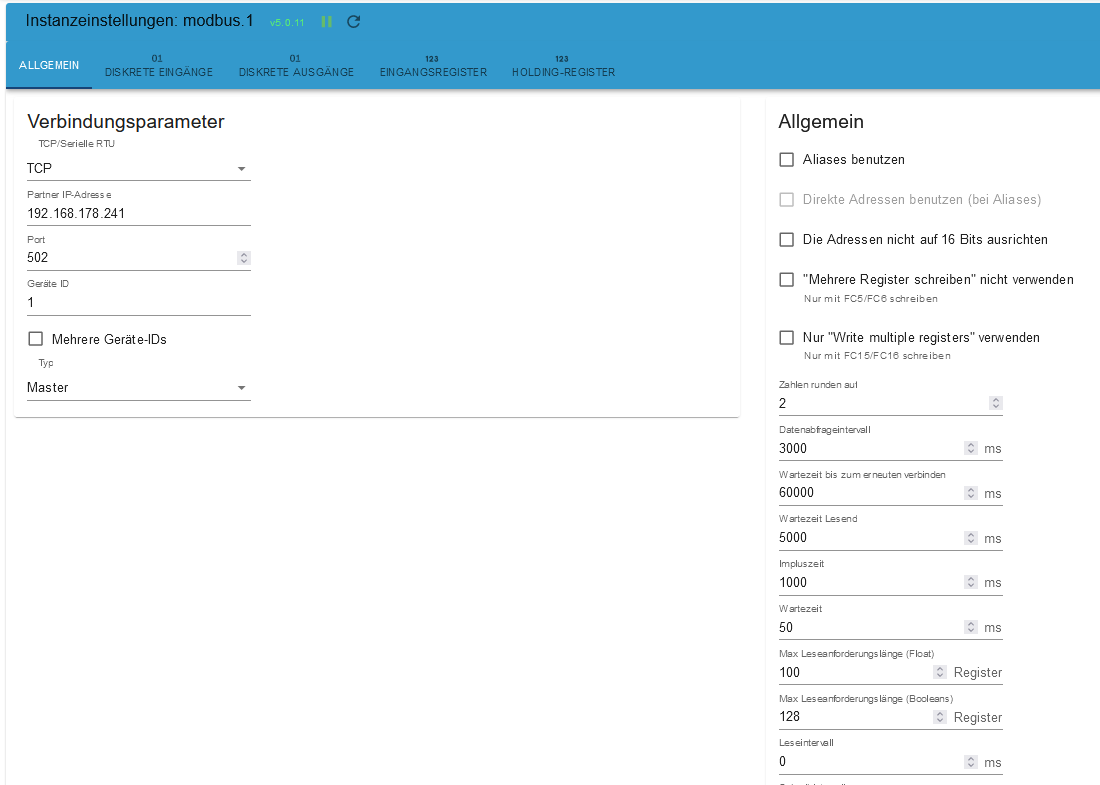Expand the Typ Master dropdown
This screenshot has height=785, width=1100.
(x=138, y=387)
